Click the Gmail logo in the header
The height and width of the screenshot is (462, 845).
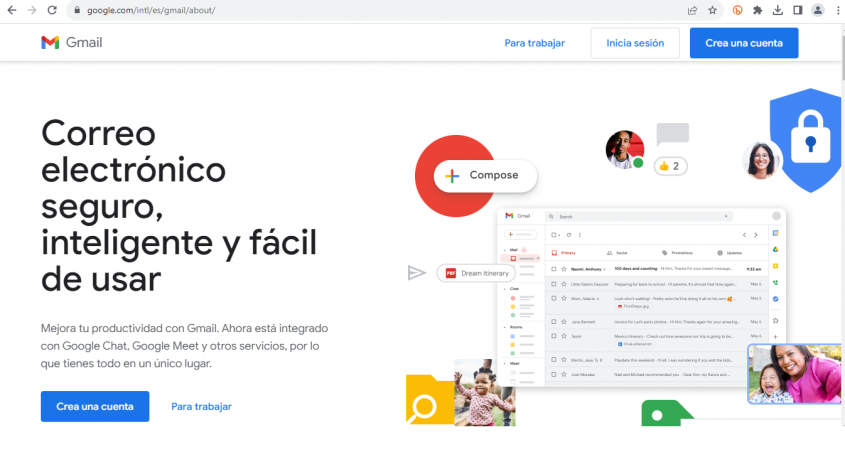pyautogui.click(x=72, y=43)
